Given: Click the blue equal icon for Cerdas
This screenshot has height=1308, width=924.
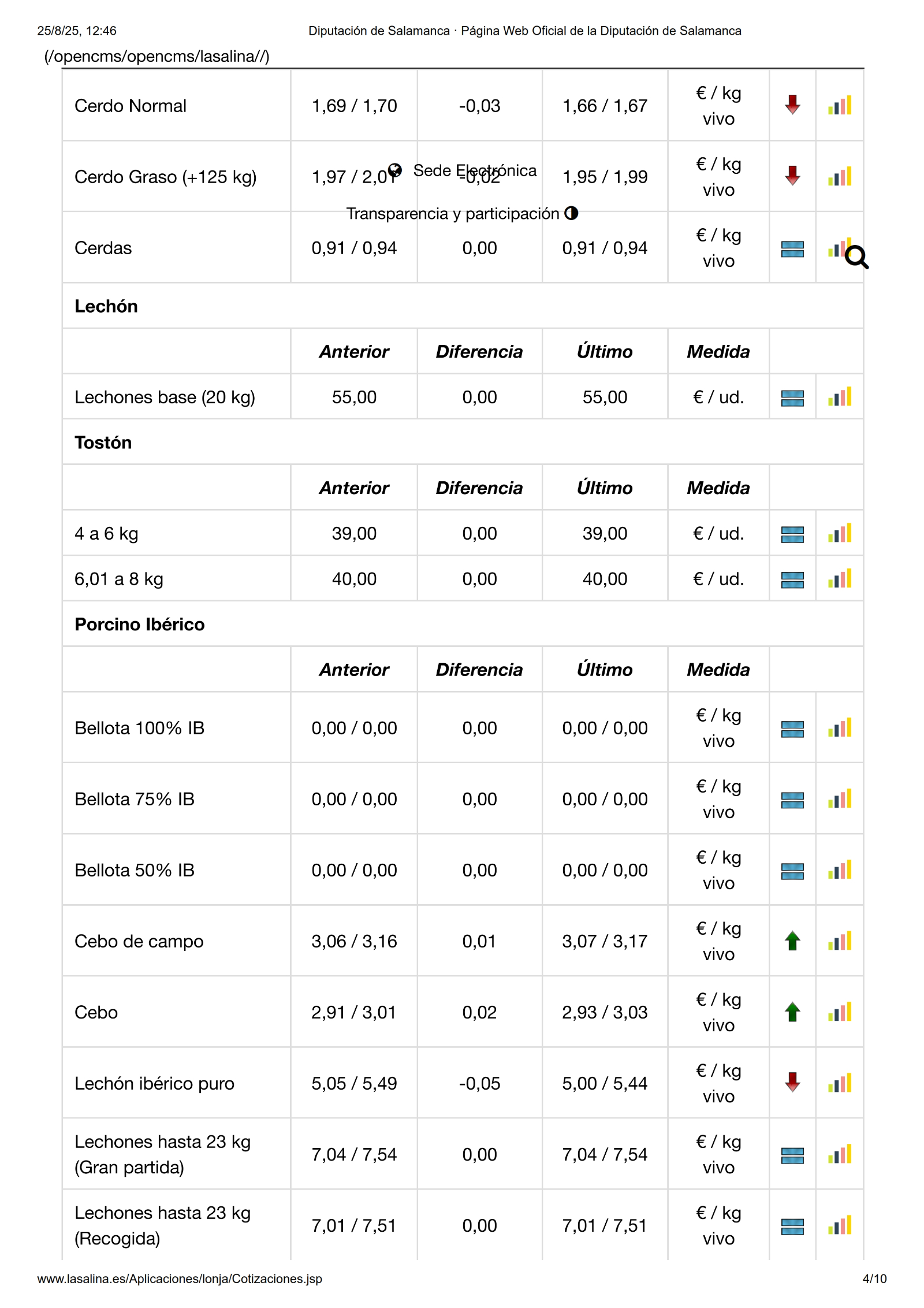Looking at the screenshot, I should (792, 249).
